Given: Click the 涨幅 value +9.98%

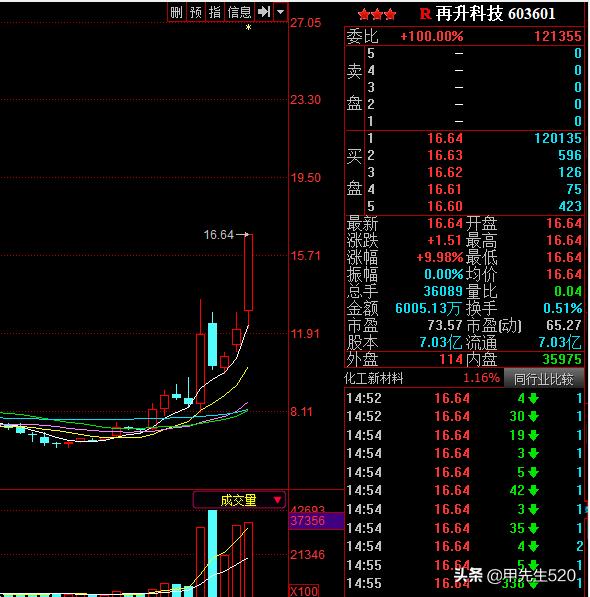Looking at the screenshot, I should [x=440, y=257].
